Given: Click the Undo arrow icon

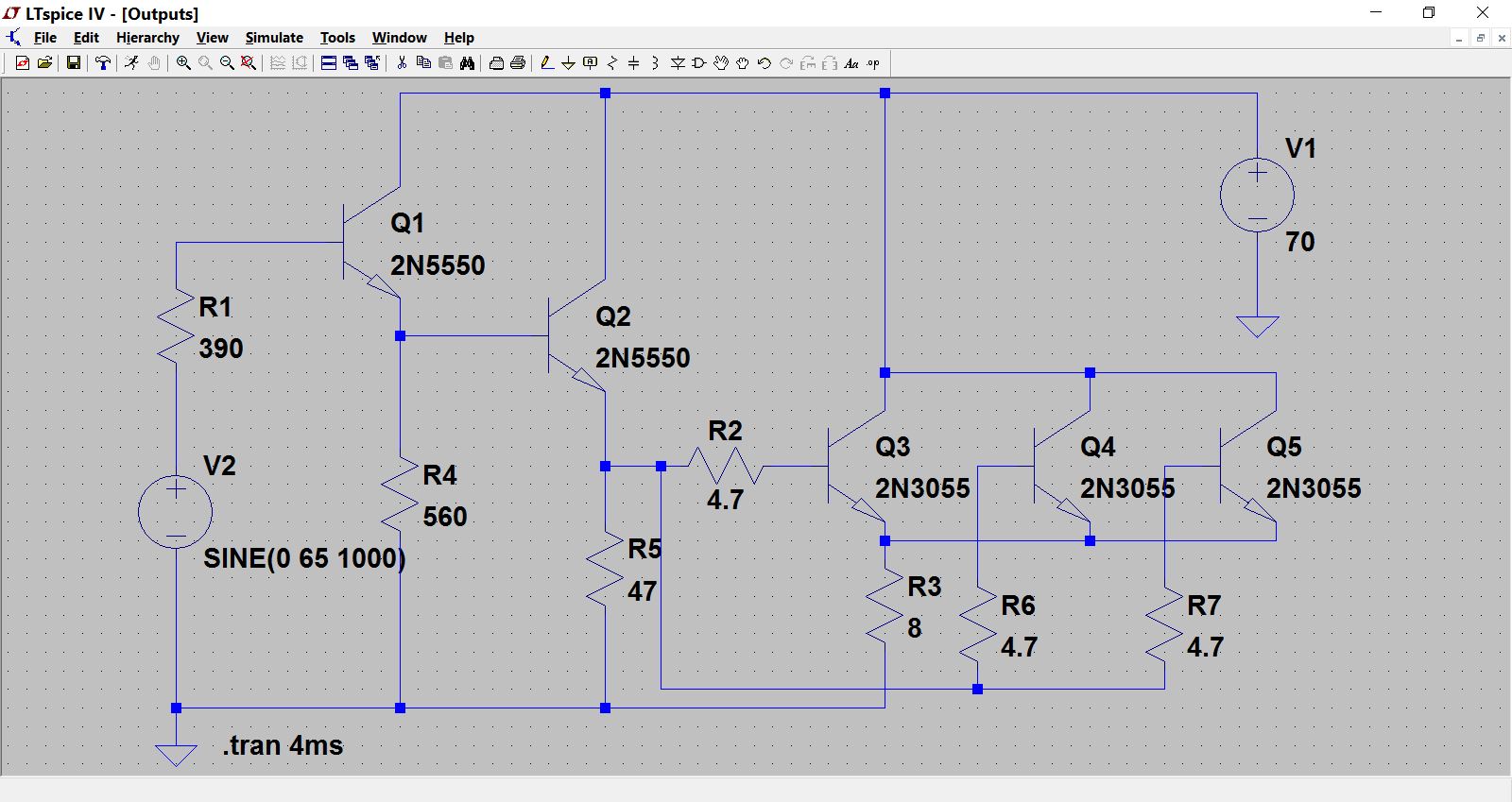Looking at the screenshot, I should click(765, 63).
